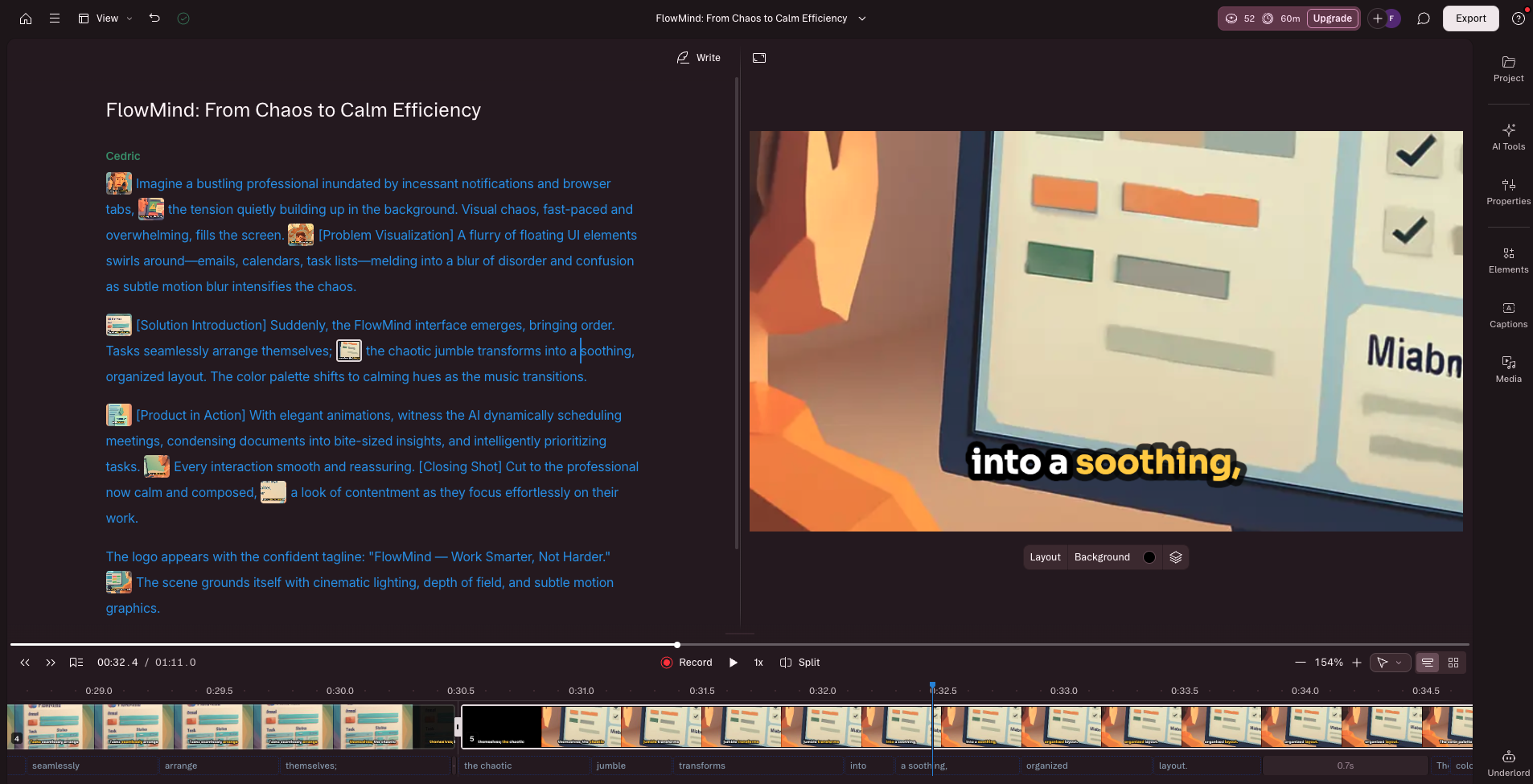Open the Media panel
This screenshot has height=784, width=1533.
click(1506, 368)
